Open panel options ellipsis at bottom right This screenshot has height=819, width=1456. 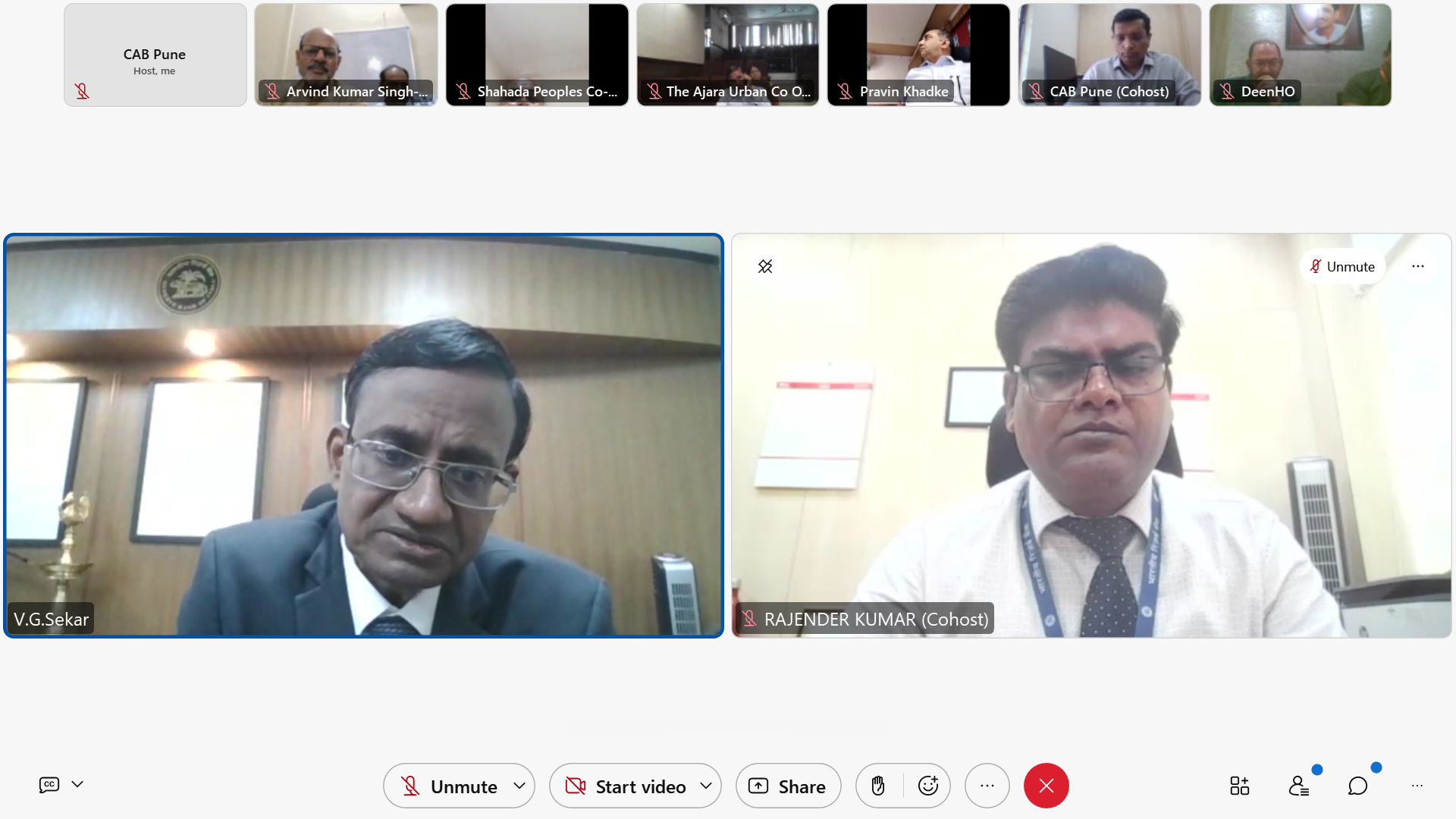point(1417,786)
